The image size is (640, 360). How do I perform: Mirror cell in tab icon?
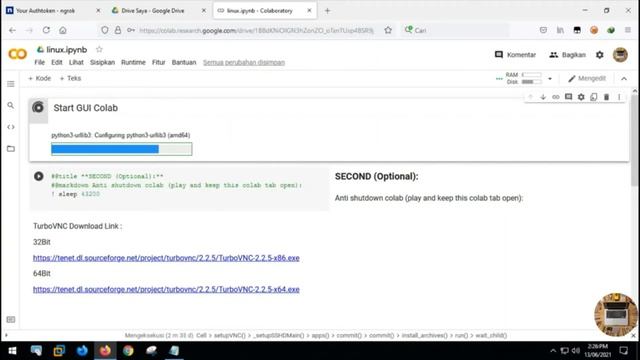(593, 97)
